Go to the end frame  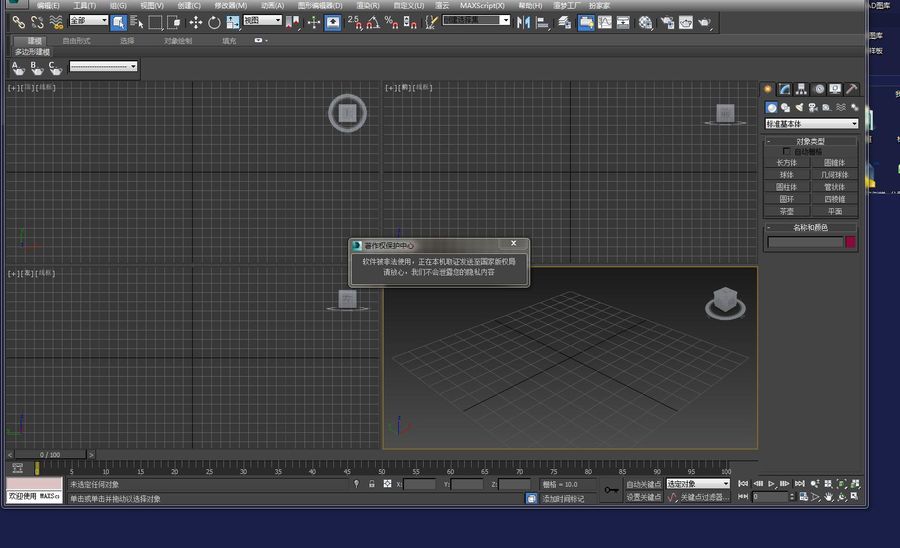[800, 484]
